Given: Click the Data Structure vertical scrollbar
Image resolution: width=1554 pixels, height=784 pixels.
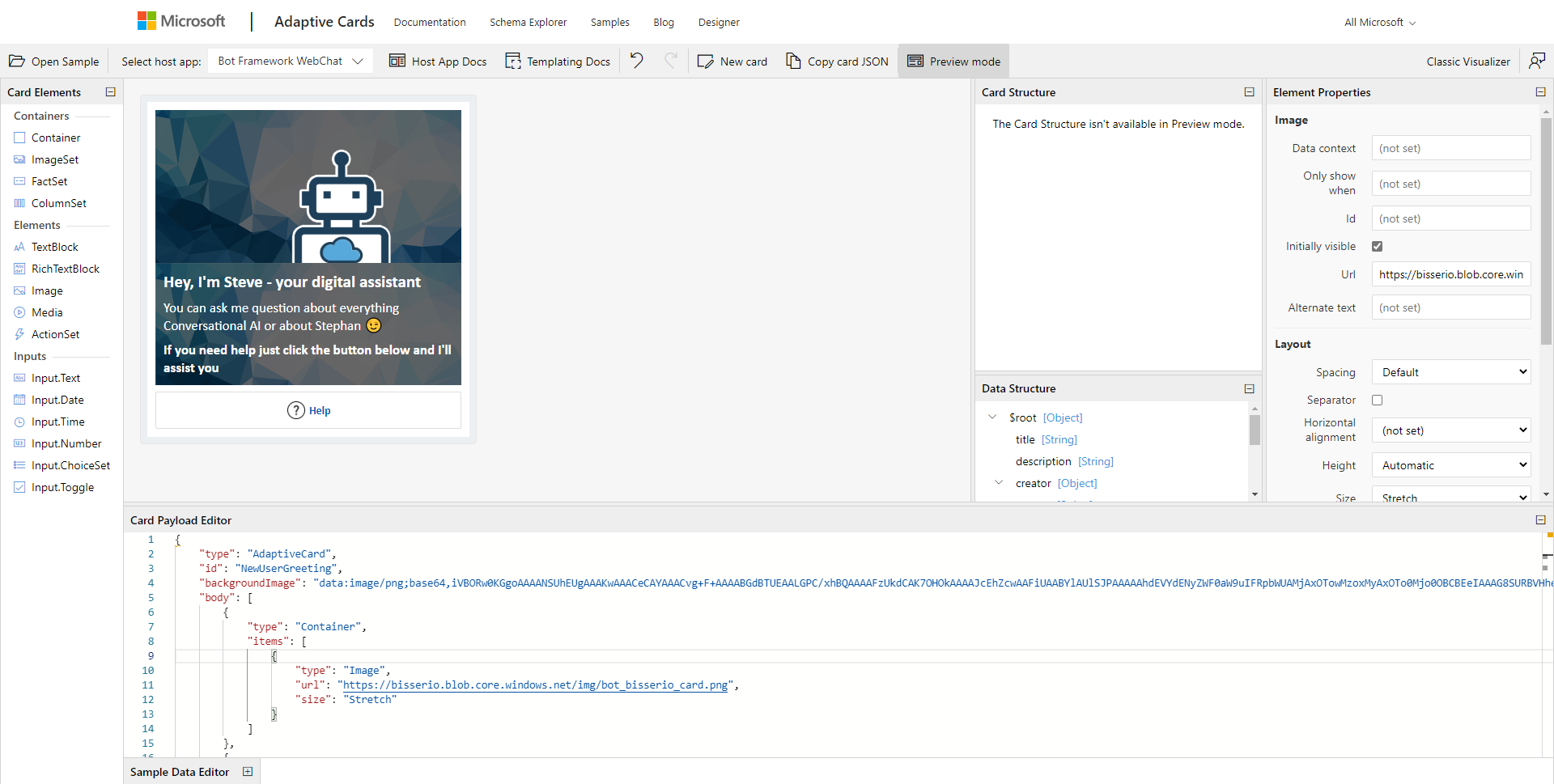Looking at the screenshot, I should tap(1255, 430).
